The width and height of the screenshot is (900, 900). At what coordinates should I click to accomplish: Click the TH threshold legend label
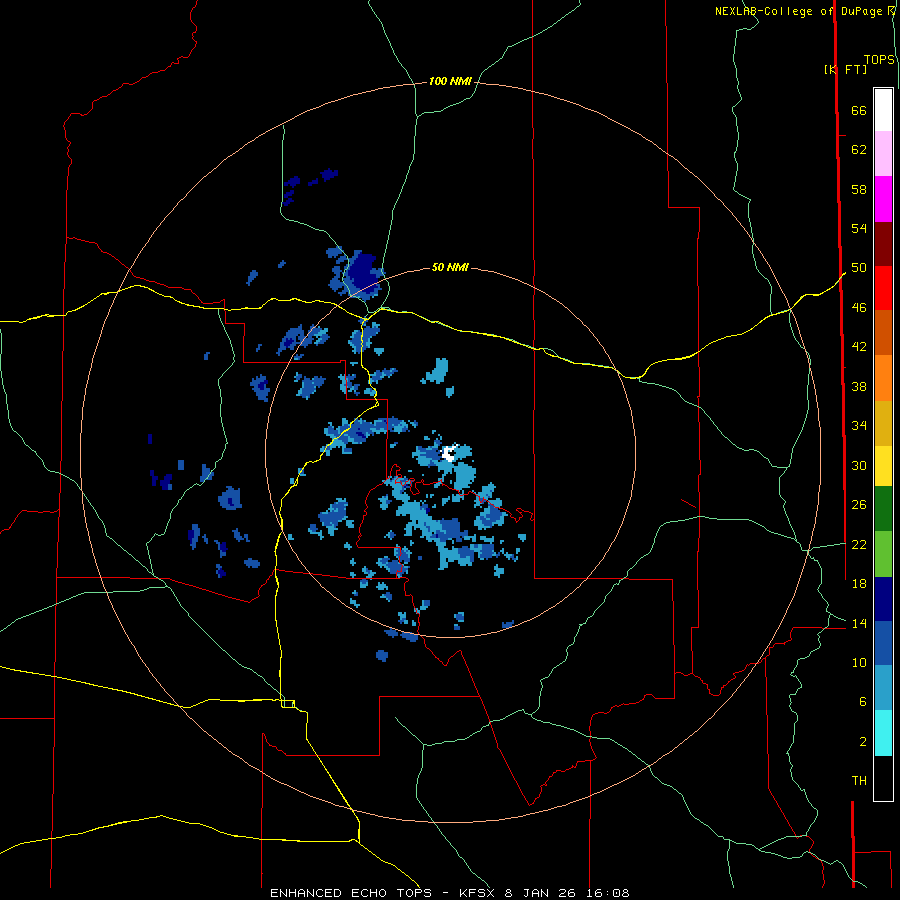pos(859,781)
